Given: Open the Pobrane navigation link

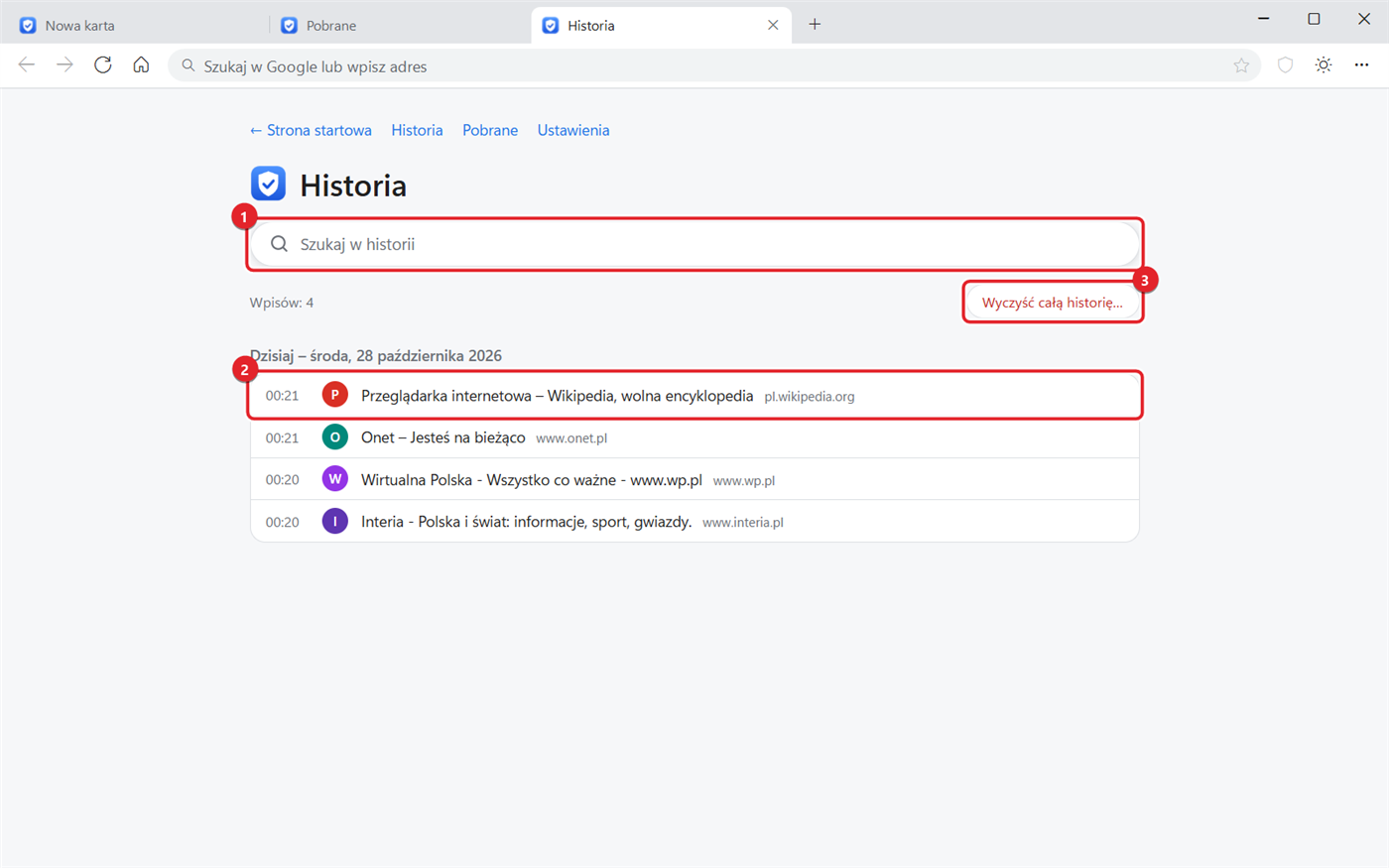Looking at the screenshot, I should pyautogui.click(x=490, y=130).
